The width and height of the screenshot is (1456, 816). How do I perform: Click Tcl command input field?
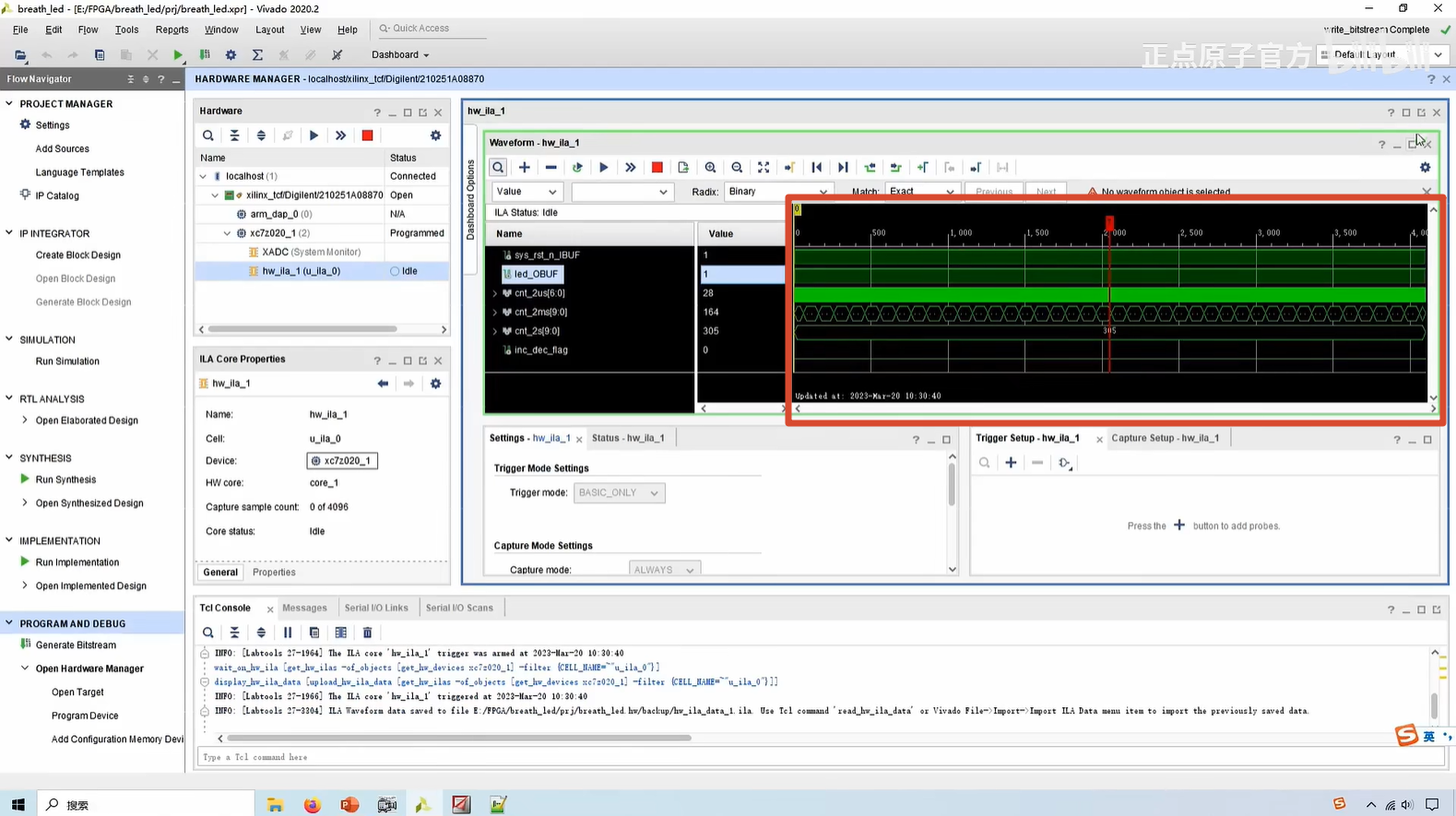click(821, 757)
